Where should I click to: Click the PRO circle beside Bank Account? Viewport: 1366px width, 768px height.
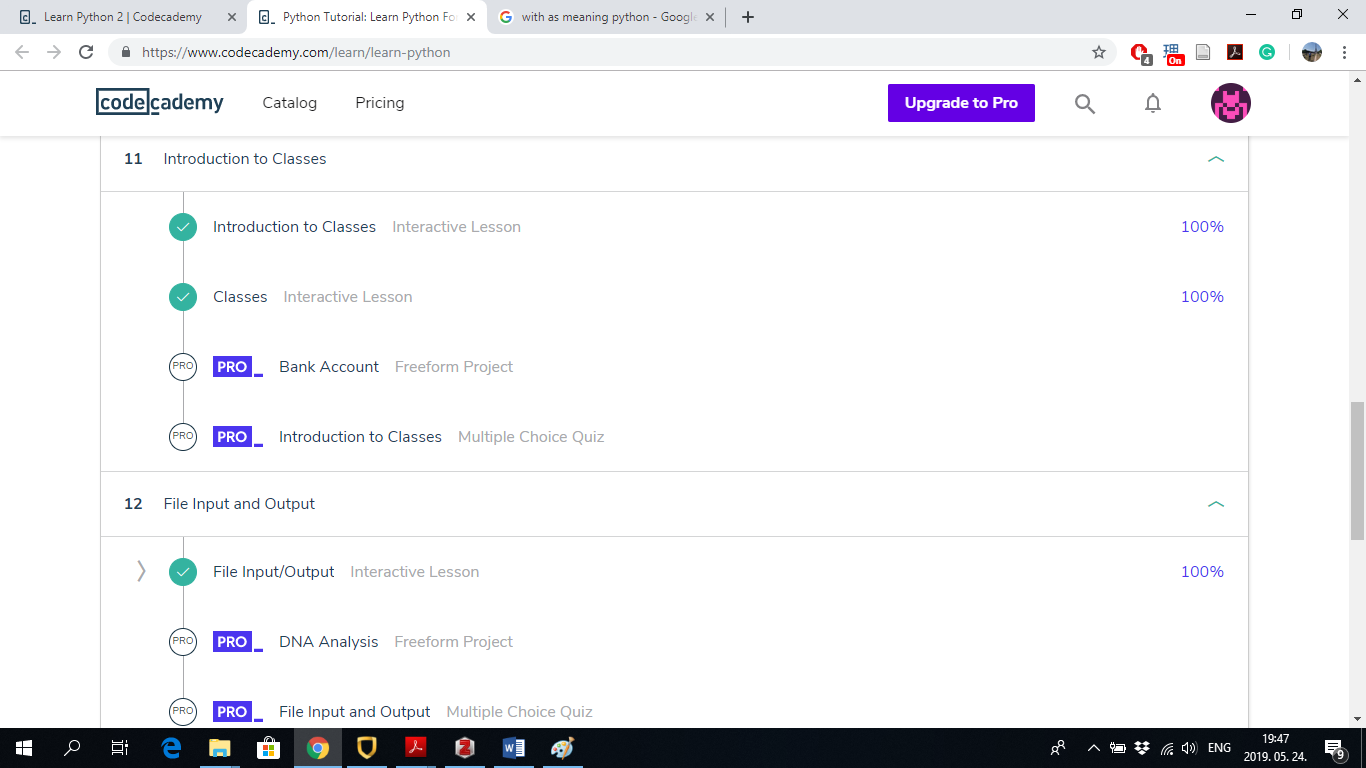click(x=183, y=367)
